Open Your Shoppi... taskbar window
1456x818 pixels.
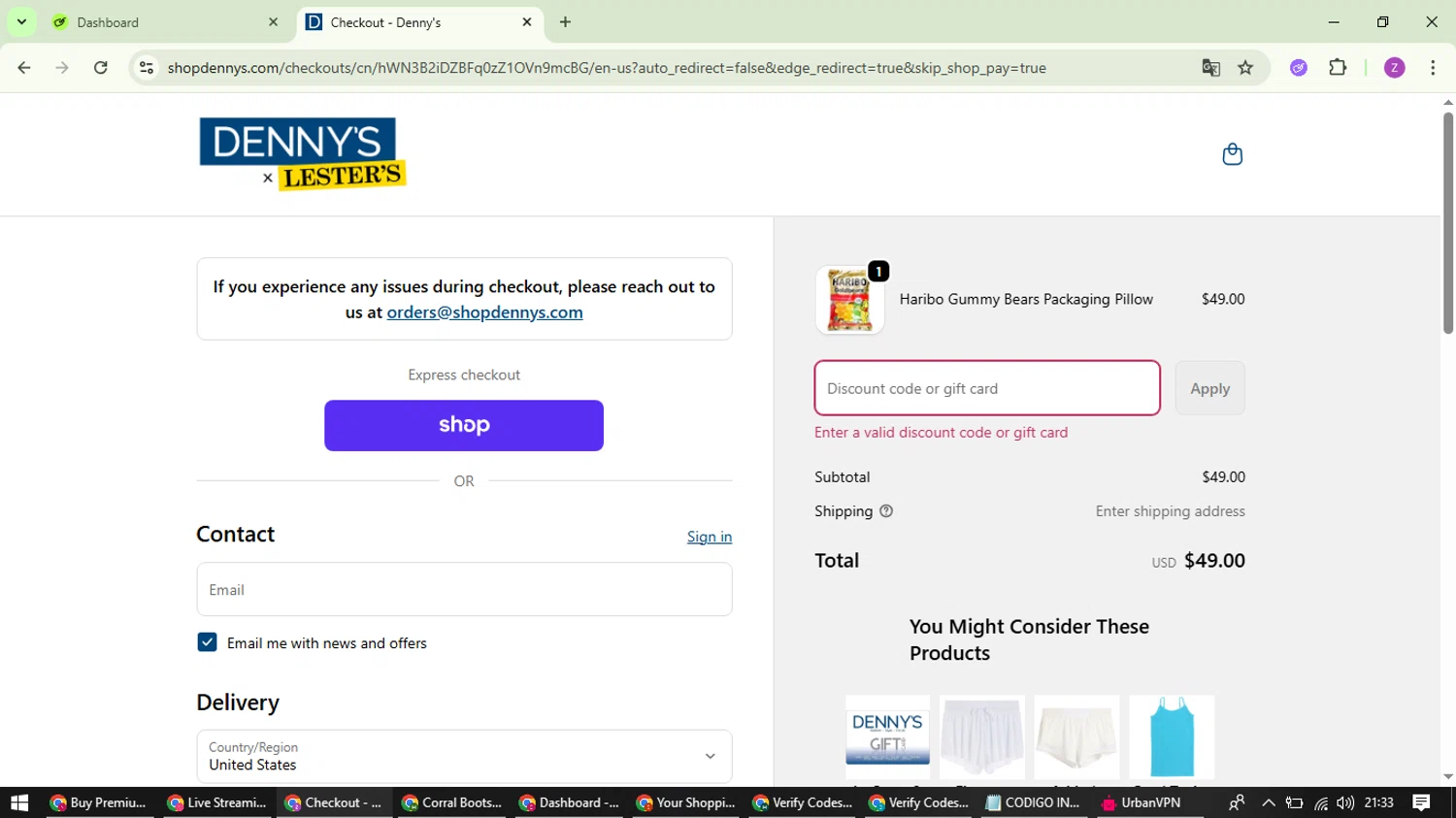pyautogui.click(x=686, y=802)
